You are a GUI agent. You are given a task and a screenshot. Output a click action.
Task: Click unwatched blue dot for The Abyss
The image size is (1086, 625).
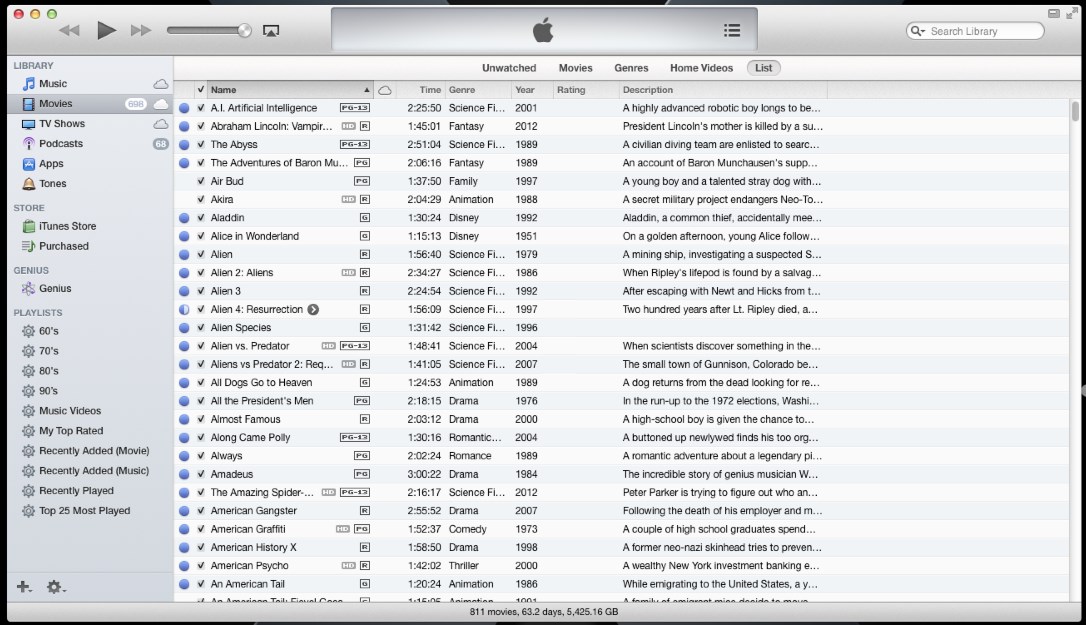(184, 145)
